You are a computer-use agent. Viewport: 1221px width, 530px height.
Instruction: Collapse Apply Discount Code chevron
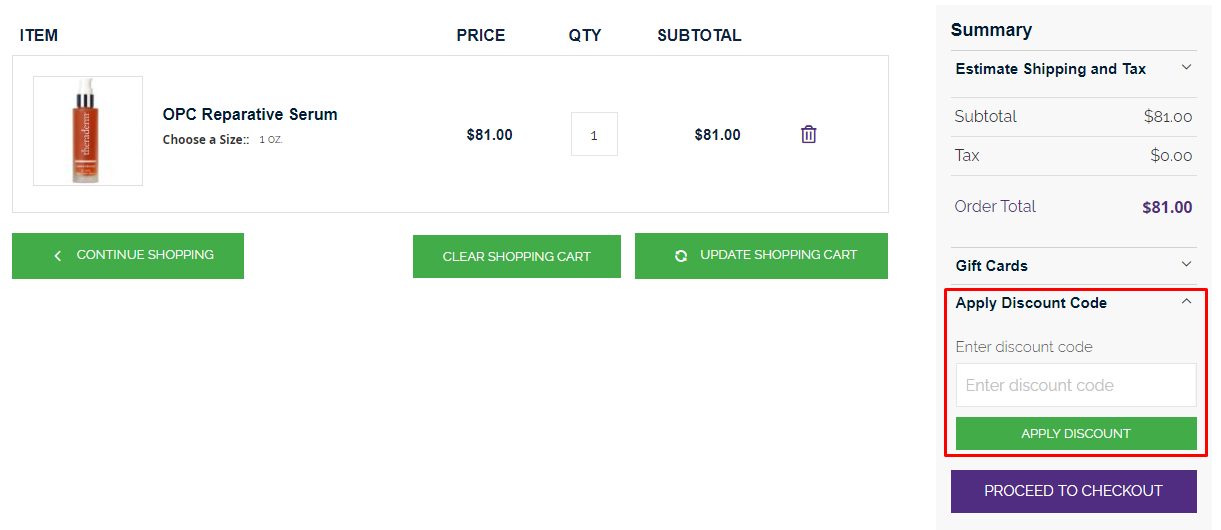(x=1187, y=302)
